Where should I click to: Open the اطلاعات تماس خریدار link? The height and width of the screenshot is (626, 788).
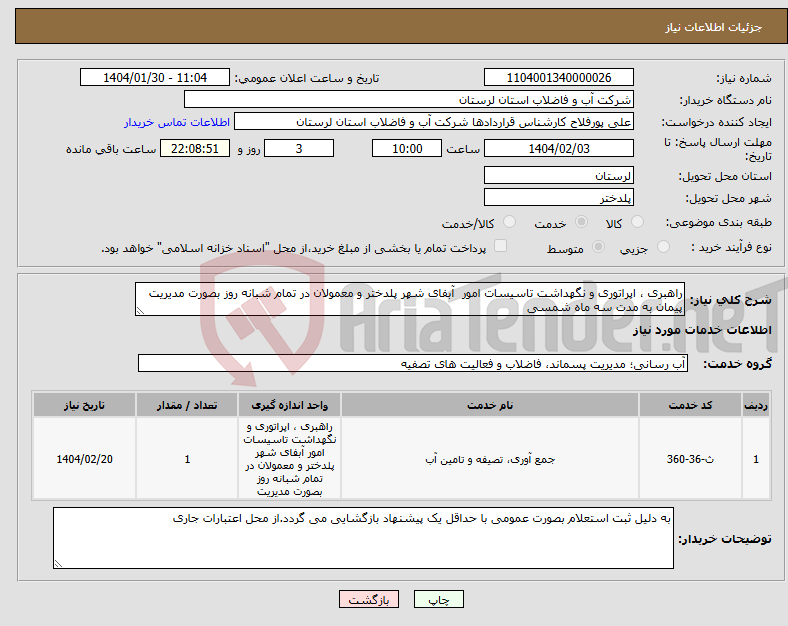pos(177,122)
